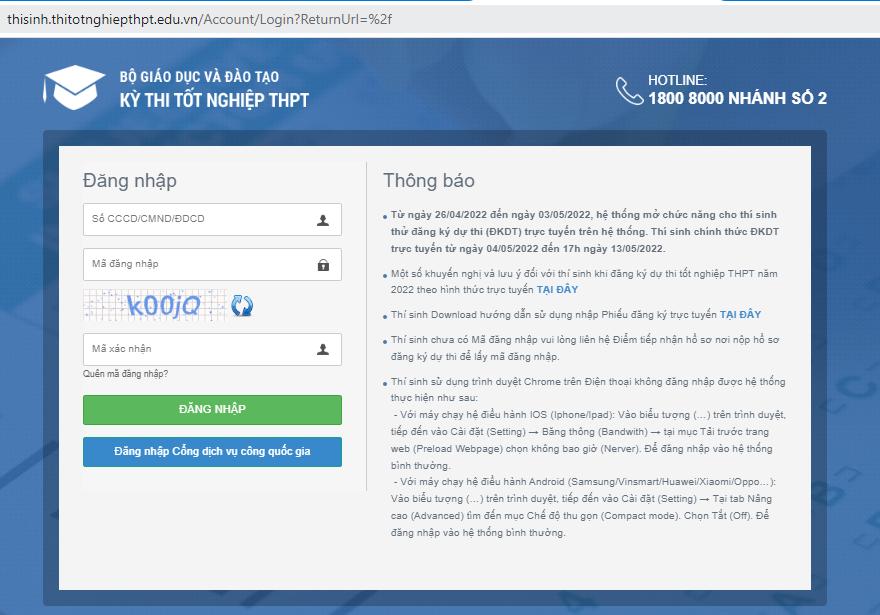The height and width of the screenshot is (615, 880).
Task: Click the graduation cap logo
Action: [x=74, y=88]
